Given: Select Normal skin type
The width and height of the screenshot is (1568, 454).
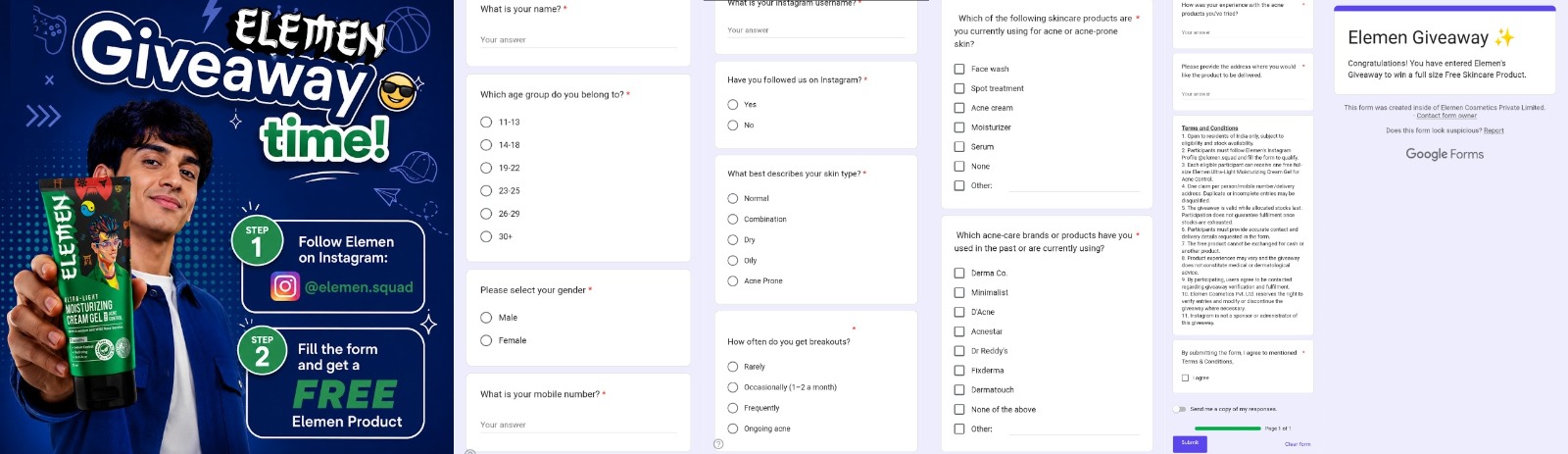Looking at the screenshot, I should point(732,198).
